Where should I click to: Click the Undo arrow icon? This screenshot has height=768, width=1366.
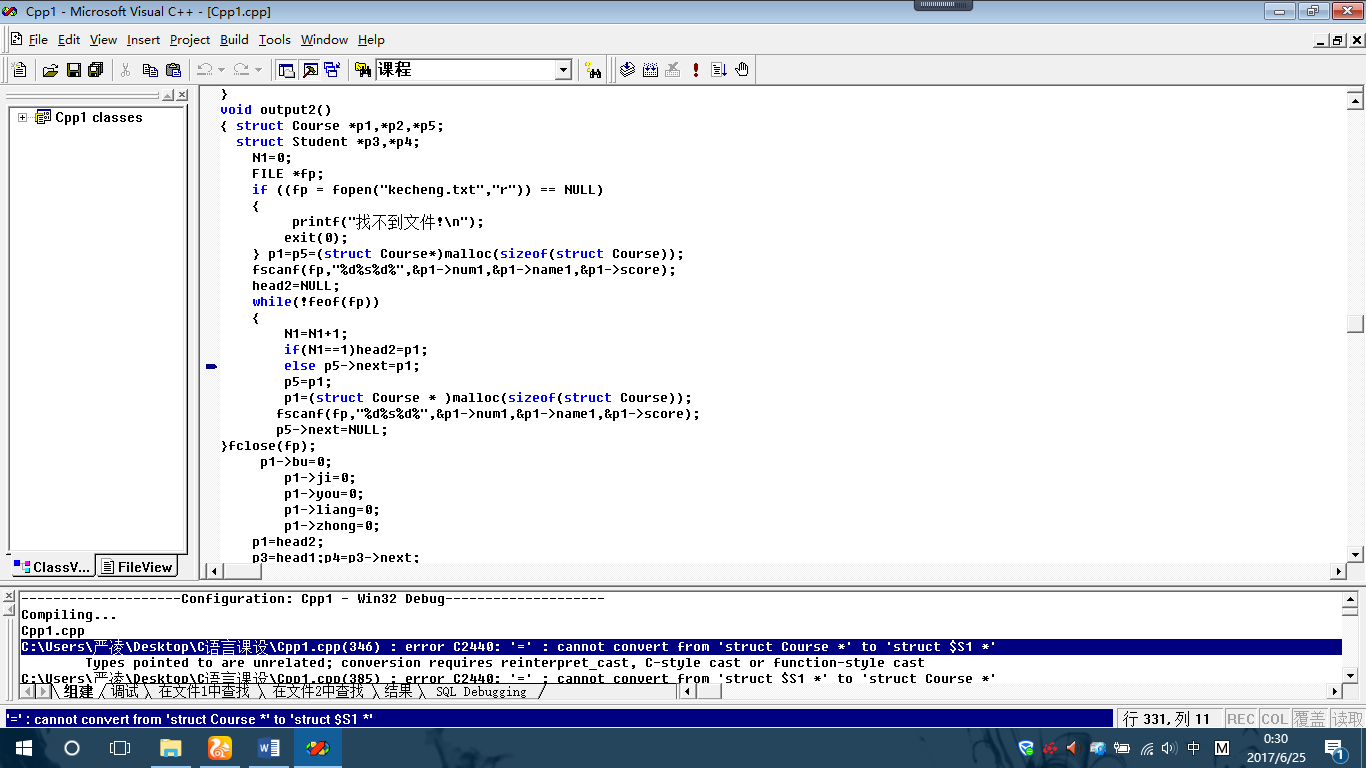point(204,70)
